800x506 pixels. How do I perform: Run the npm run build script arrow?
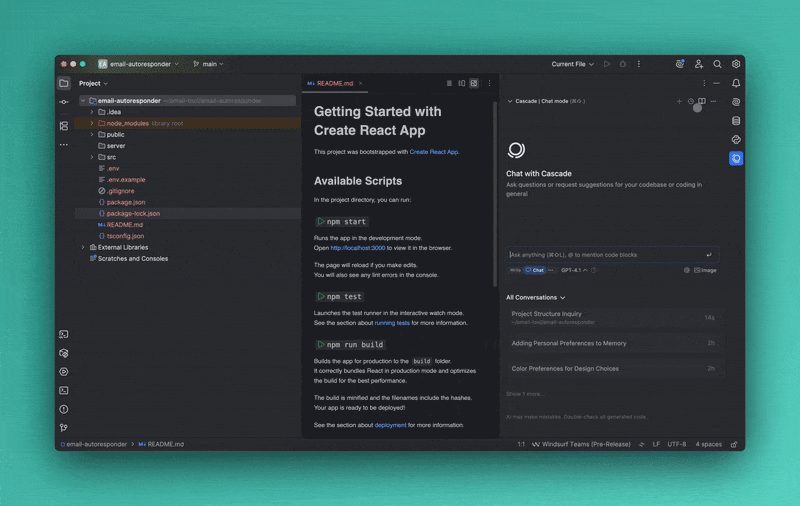point(321,345)
